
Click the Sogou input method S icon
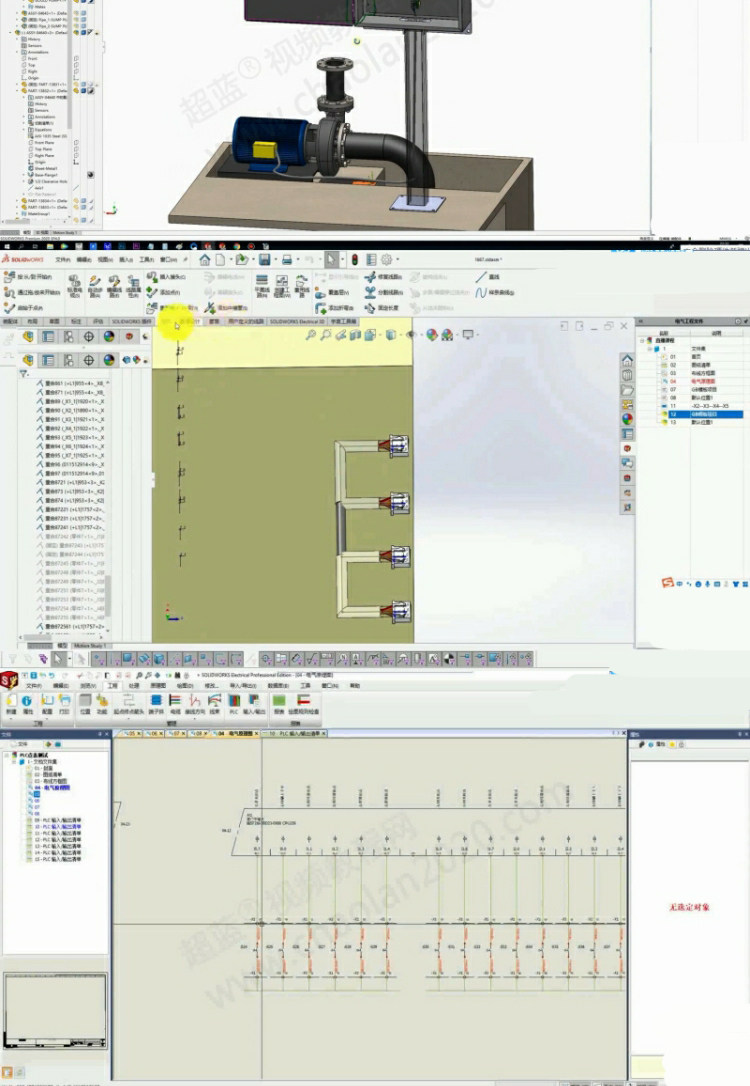pyautogui.click(x=668, y=583)
